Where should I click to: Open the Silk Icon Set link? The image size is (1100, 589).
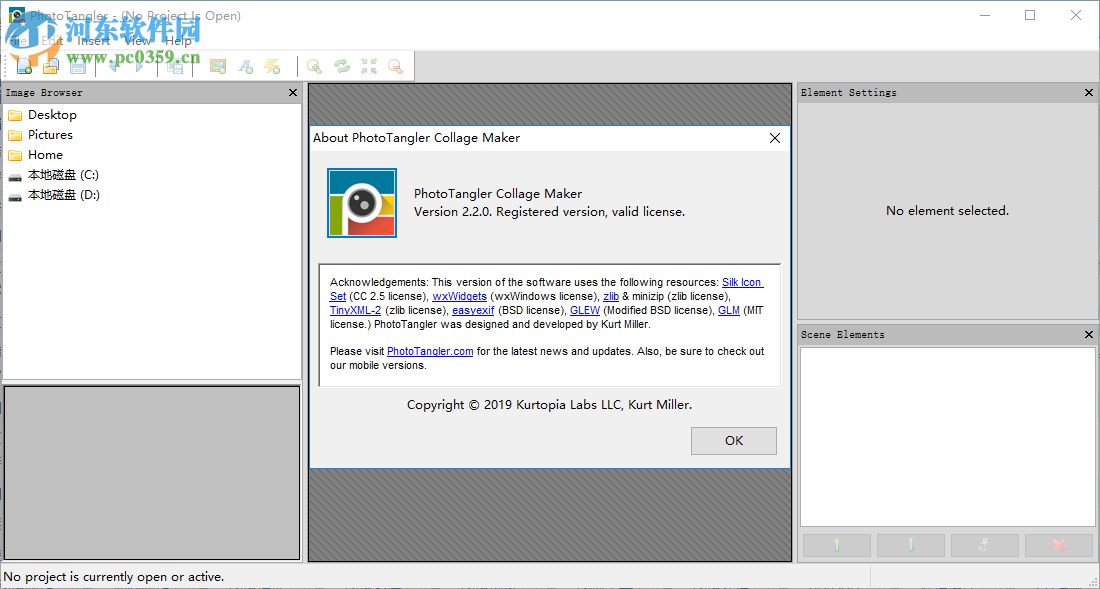tap(743, 281)
